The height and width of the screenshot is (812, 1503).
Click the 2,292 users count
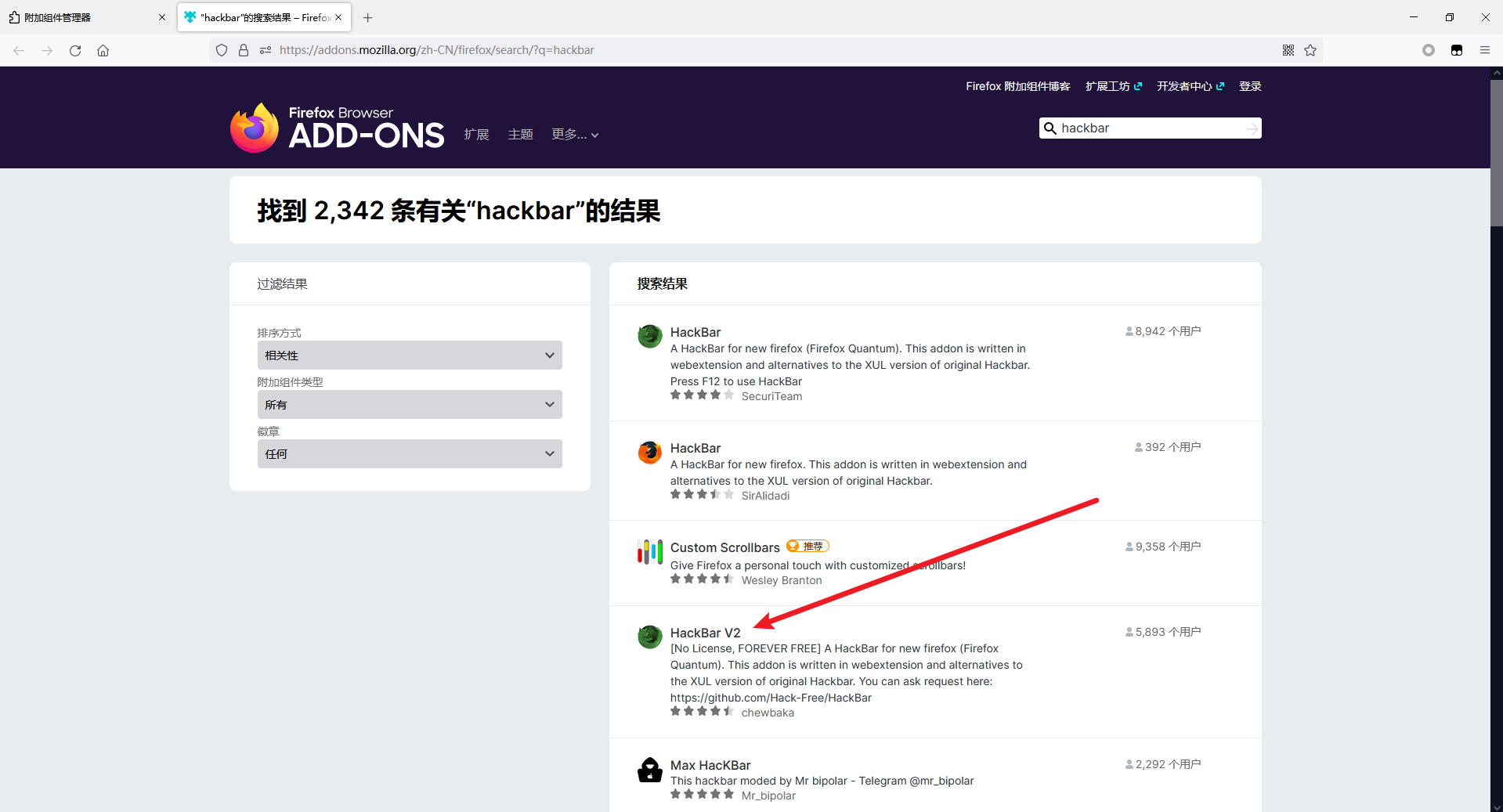click(x=1163, y=764)
